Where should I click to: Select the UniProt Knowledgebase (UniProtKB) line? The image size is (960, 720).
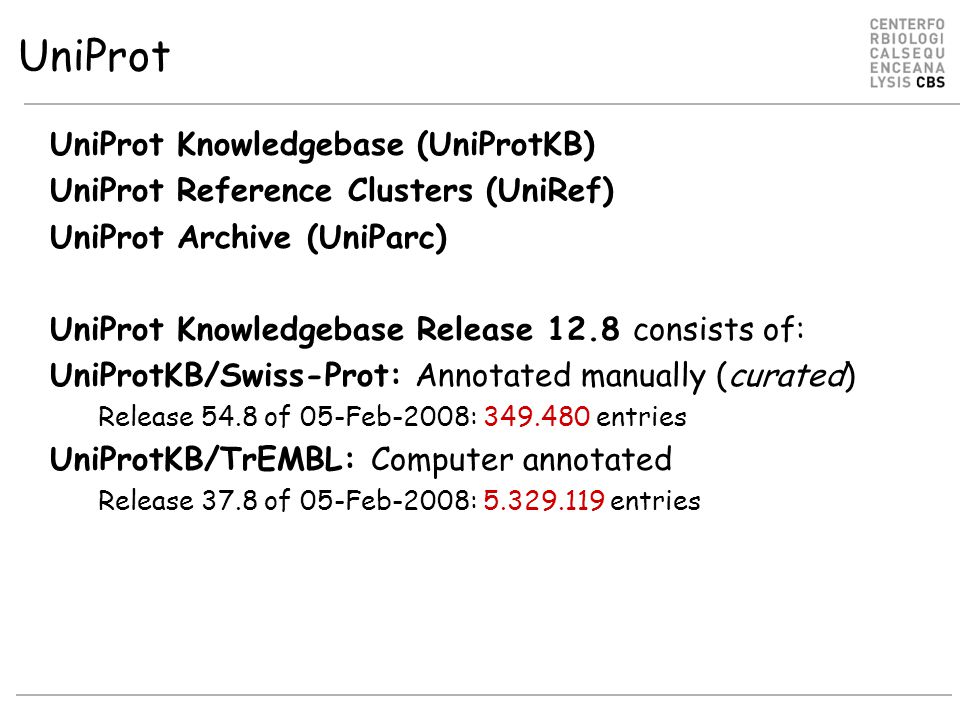[x=323, y=145]
